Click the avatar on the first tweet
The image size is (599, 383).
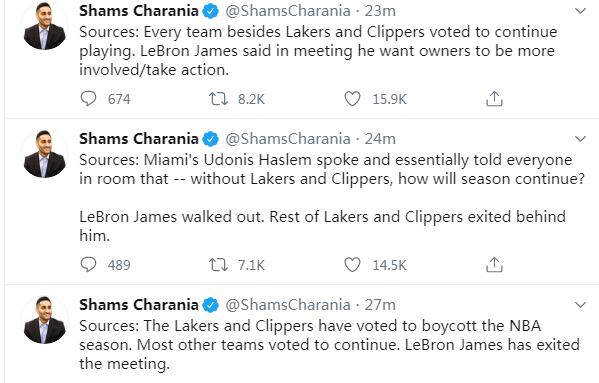tap(44, 27)
